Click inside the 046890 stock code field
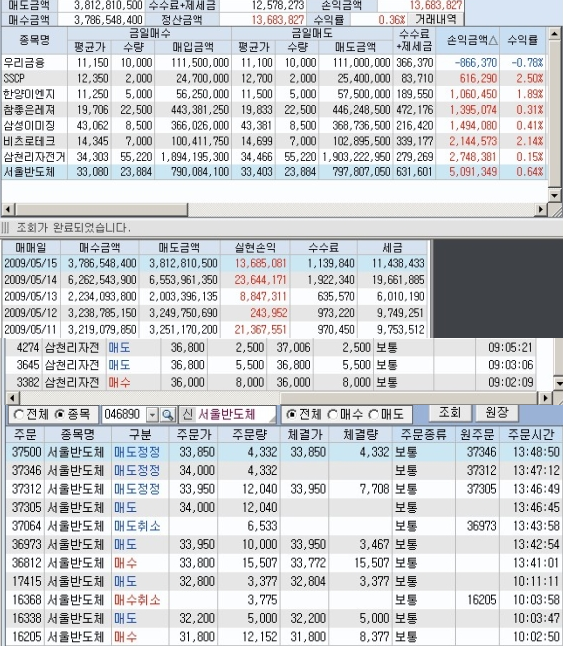 point(125,414)
